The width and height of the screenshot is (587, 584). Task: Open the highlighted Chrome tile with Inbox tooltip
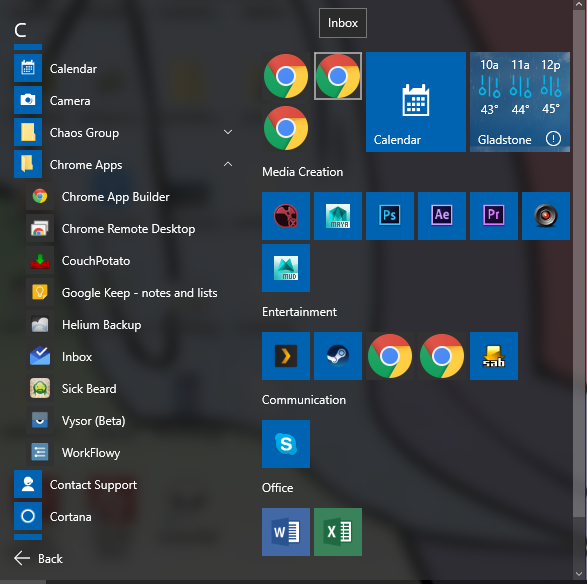click(x=338, y=76)
